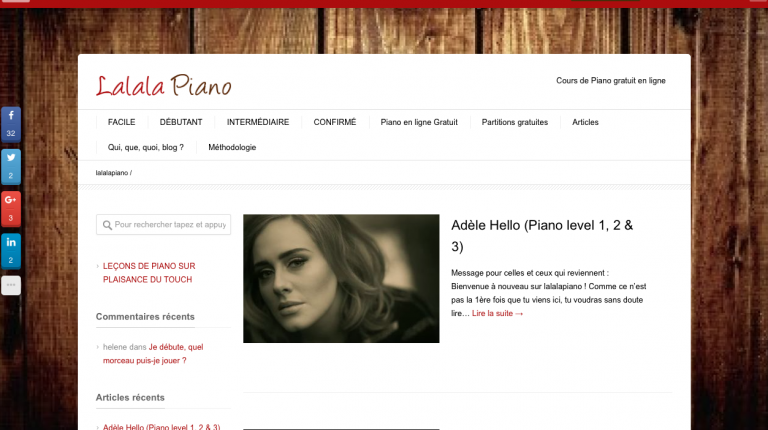Screen dimensions: 768x430
Task: Open Leçons de piano sur Plaisance du Touch
Action: click(x=149, y=273)
